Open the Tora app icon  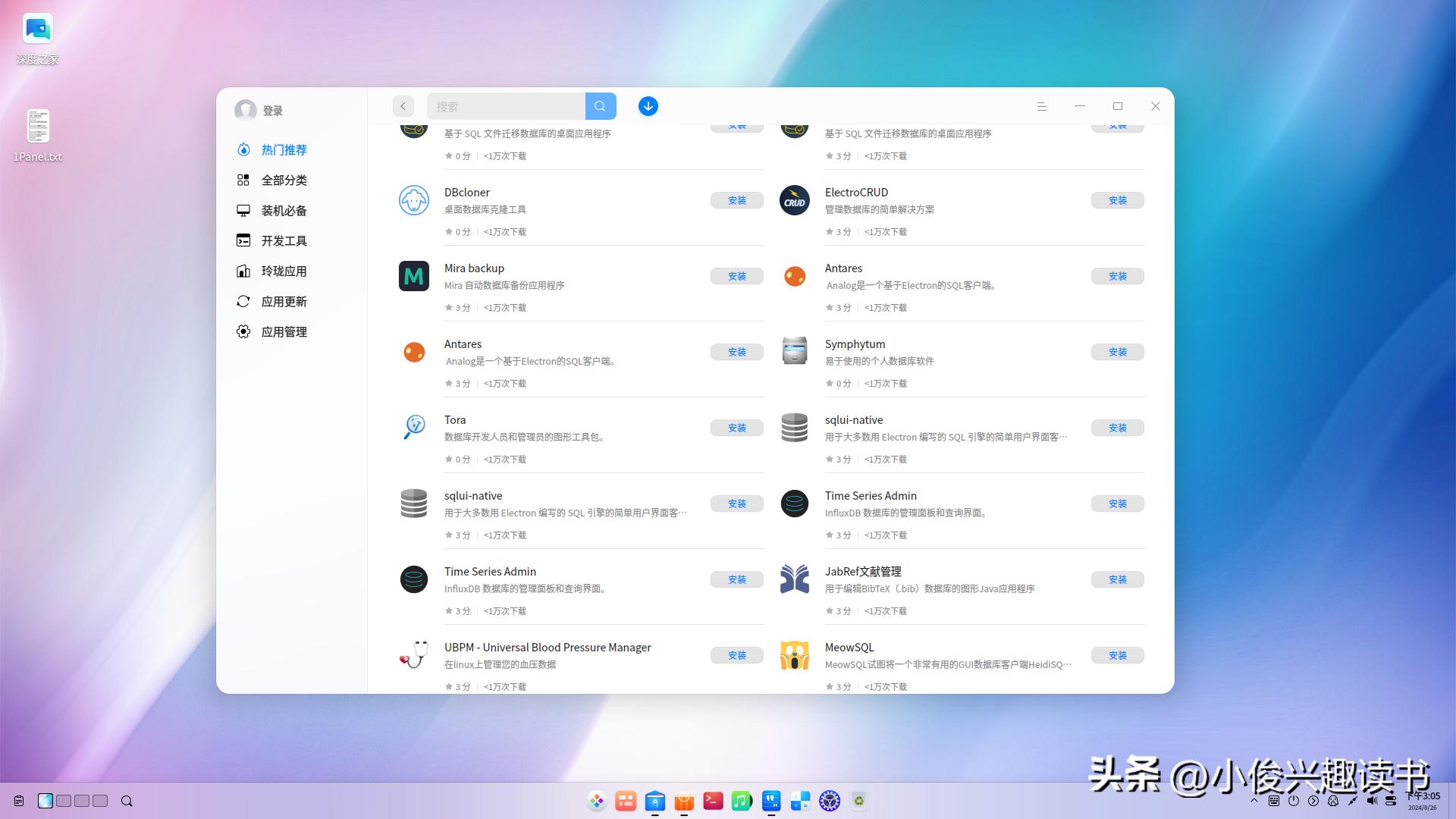(x=414, y=427)
